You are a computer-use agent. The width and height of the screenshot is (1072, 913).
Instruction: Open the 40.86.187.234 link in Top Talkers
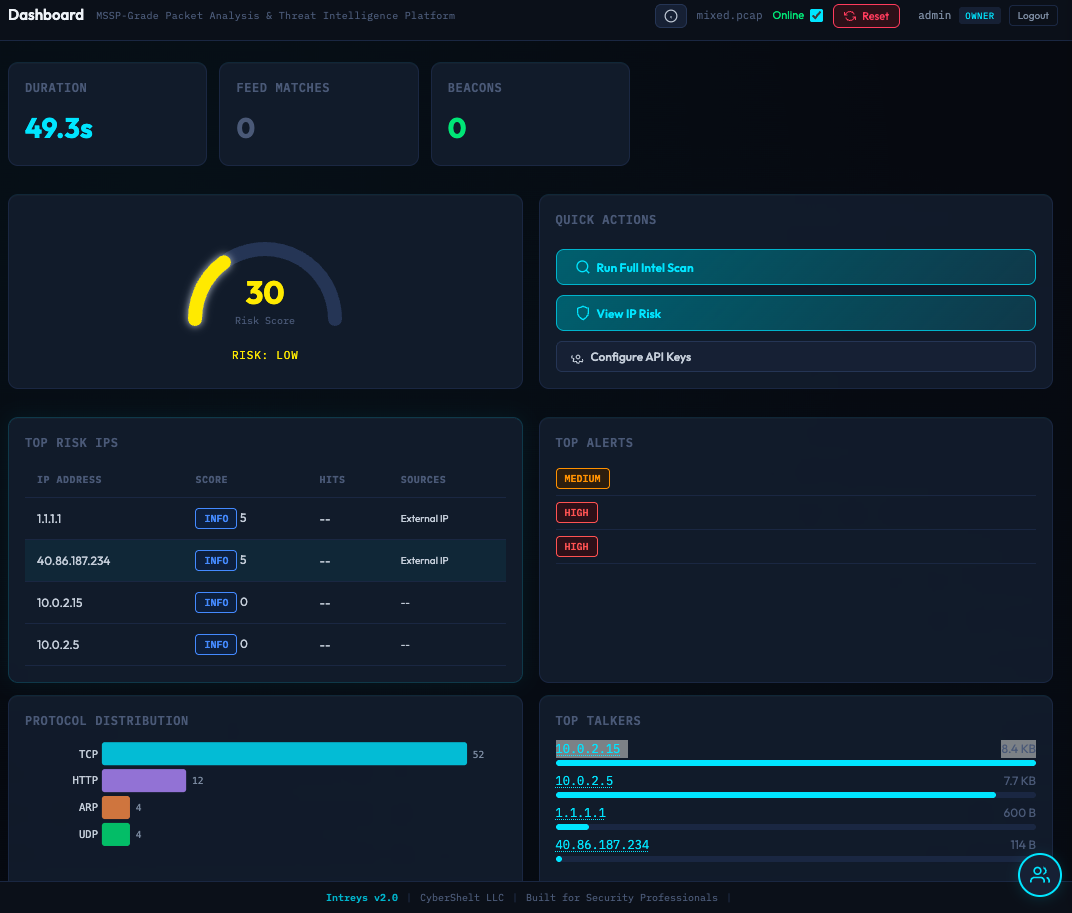click(x=602, y=844)
